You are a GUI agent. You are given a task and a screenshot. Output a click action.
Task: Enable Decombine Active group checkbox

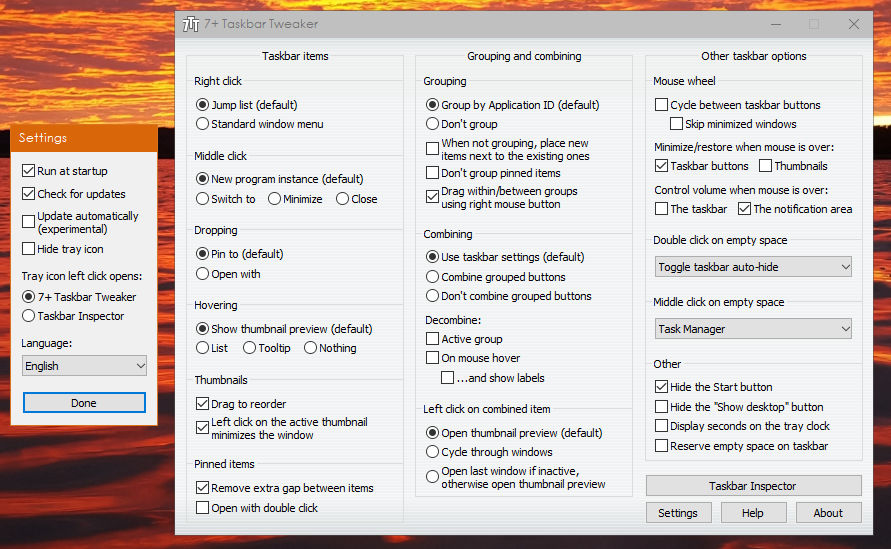point(464,339)
